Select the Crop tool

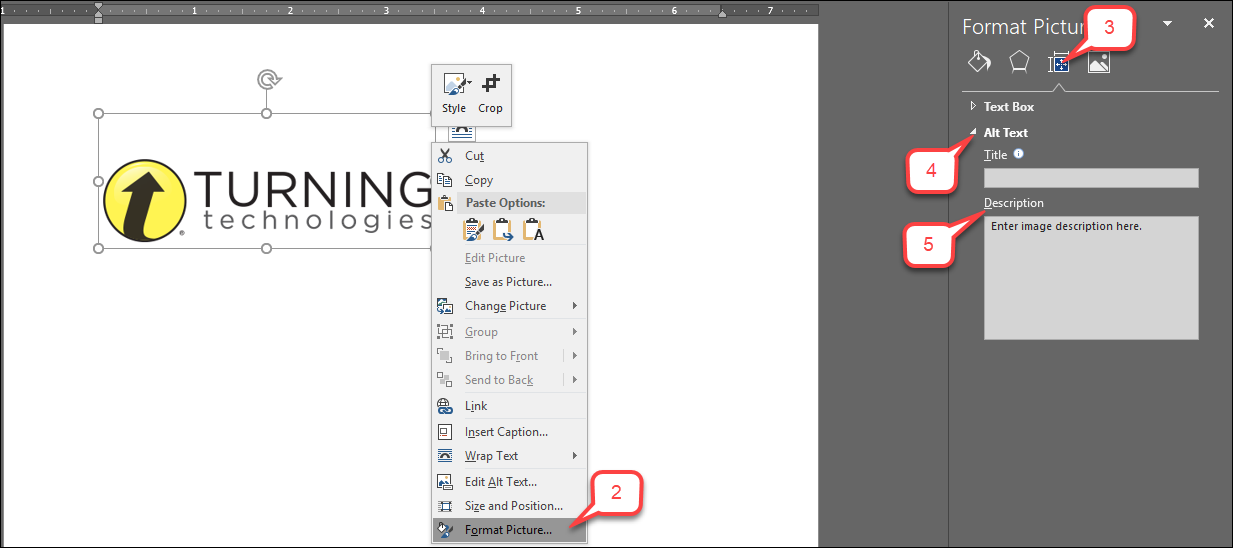(490, 95)
